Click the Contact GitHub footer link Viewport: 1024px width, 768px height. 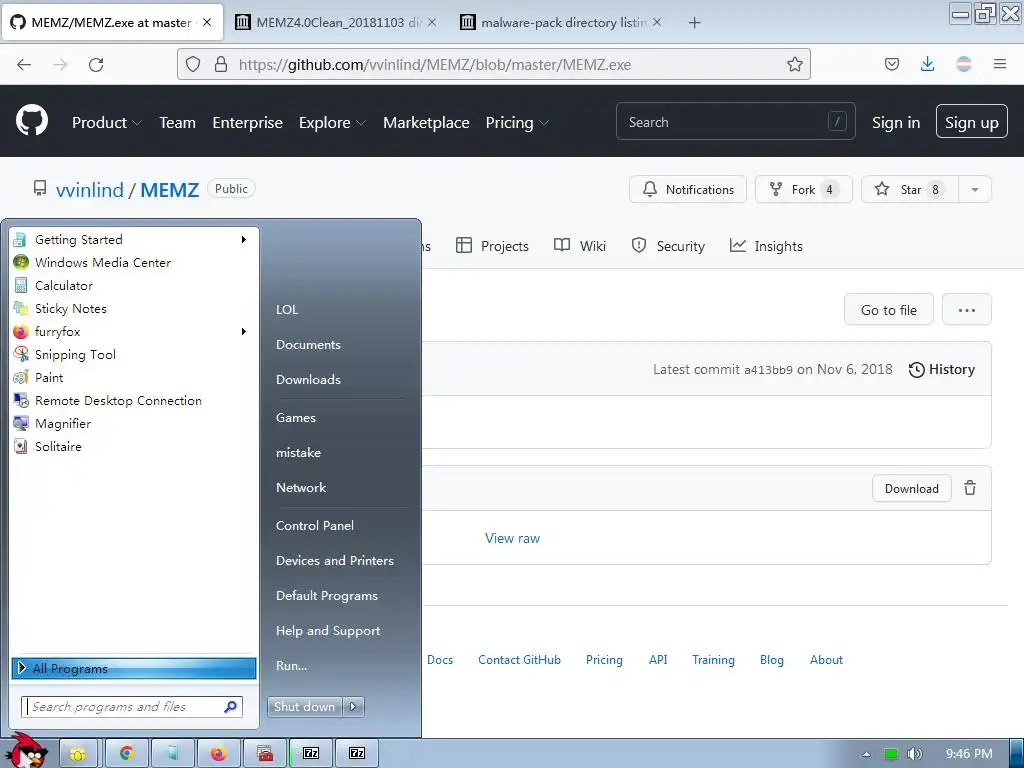pos(519,660)
